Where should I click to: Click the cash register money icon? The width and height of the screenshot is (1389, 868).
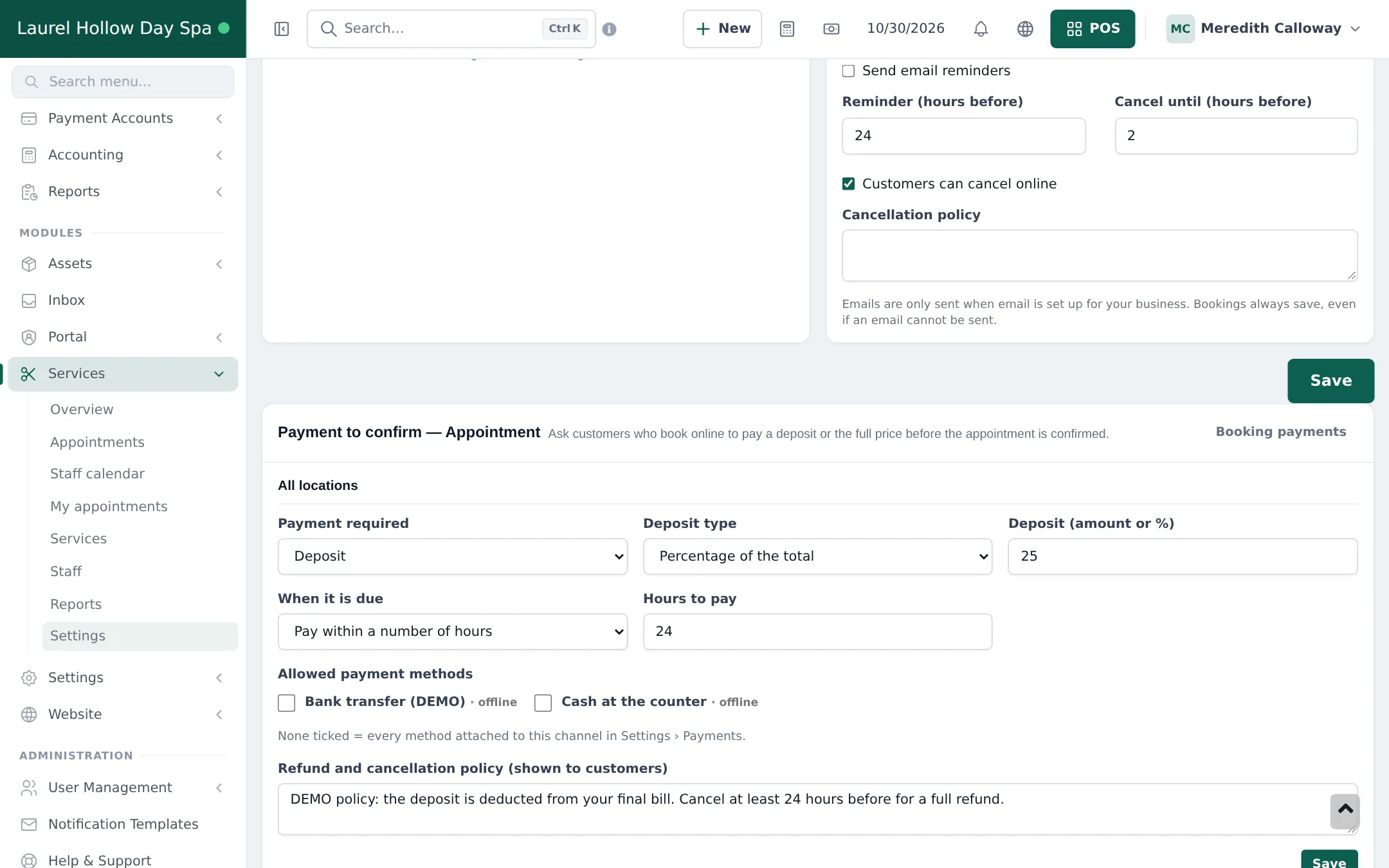click(831, 29)
